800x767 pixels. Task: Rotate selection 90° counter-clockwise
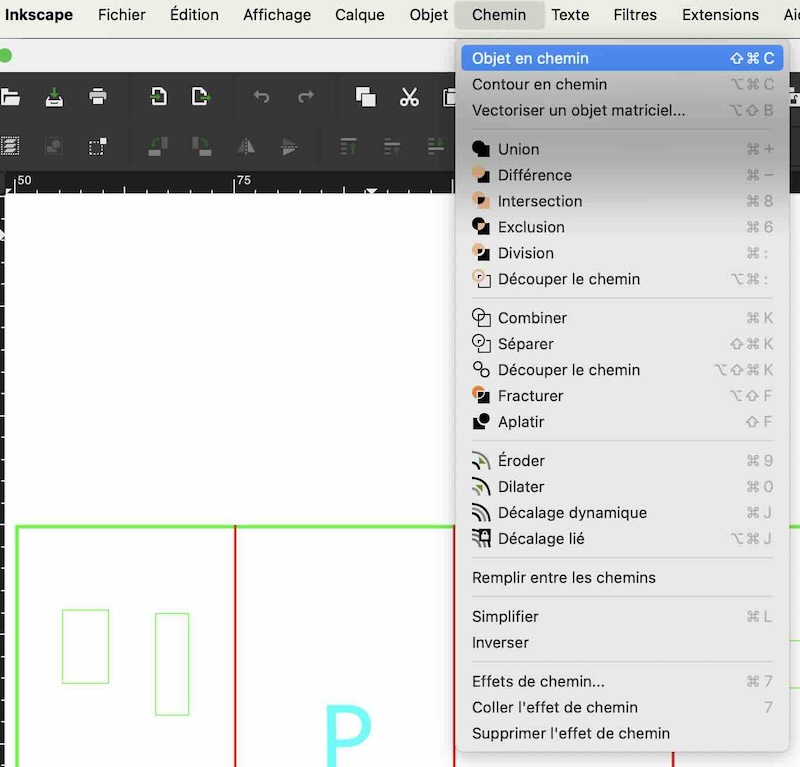[158, 146]
